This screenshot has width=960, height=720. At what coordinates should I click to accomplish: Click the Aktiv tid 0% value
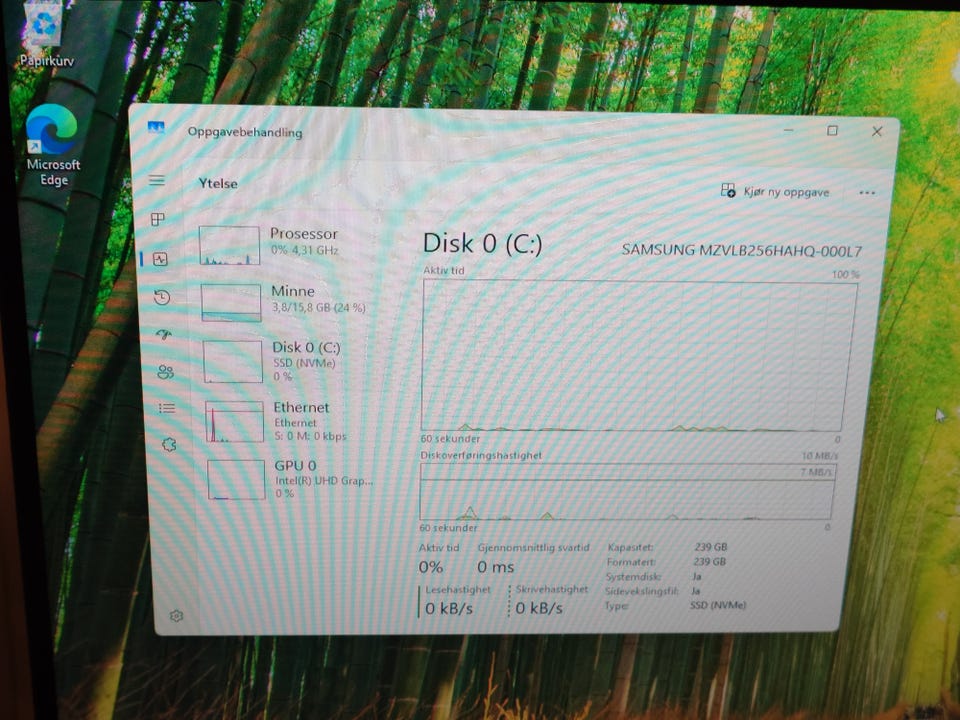(430, 567)
